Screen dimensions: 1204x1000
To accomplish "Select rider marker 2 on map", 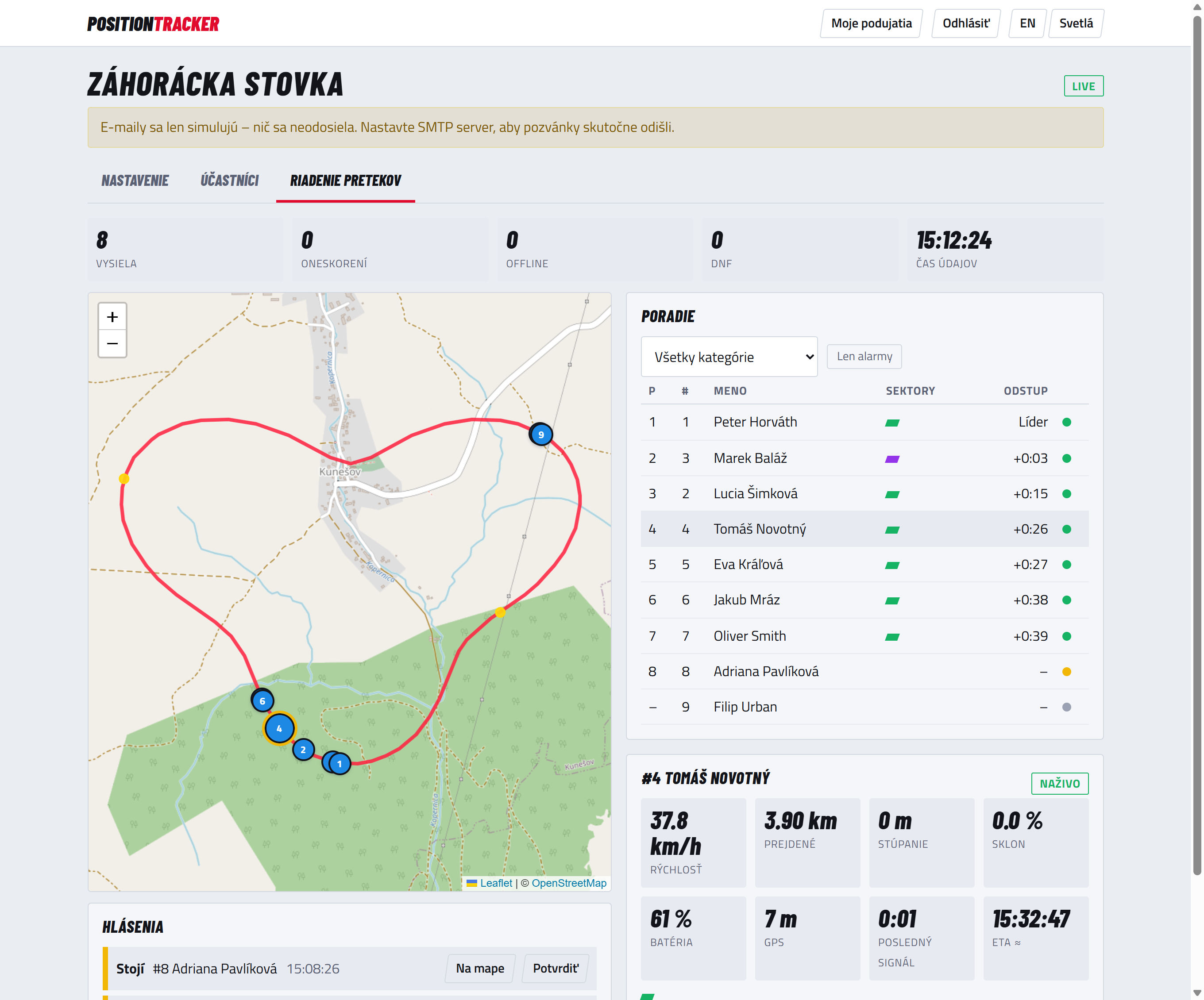I will tap(303, 750).
